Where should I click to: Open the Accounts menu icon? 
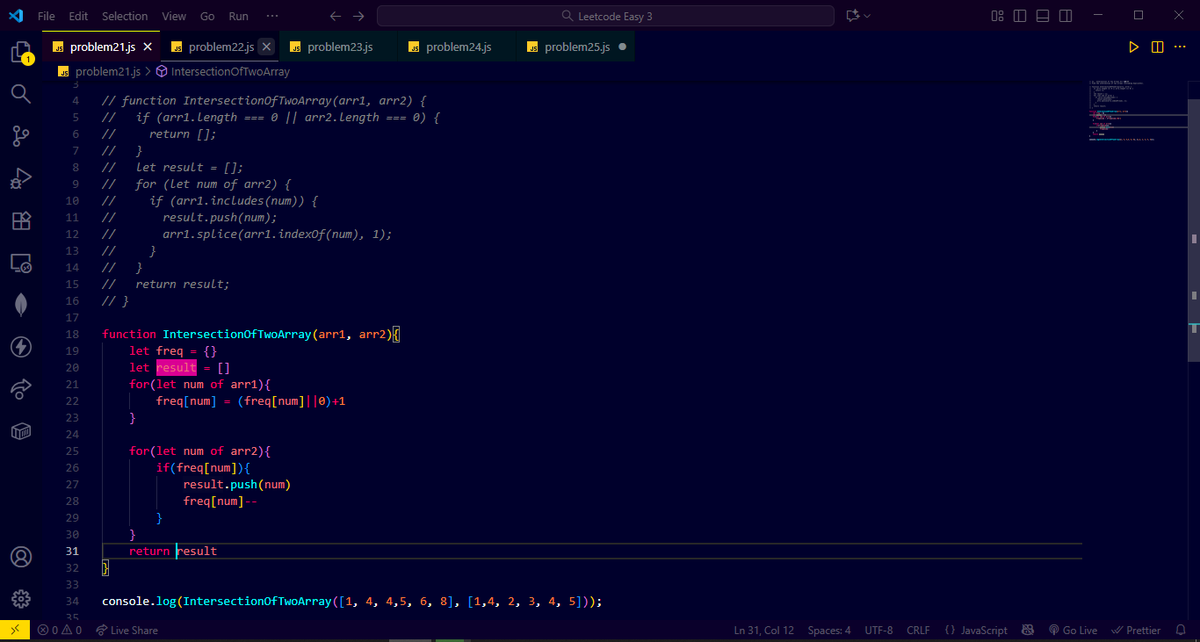pos(21,557)
